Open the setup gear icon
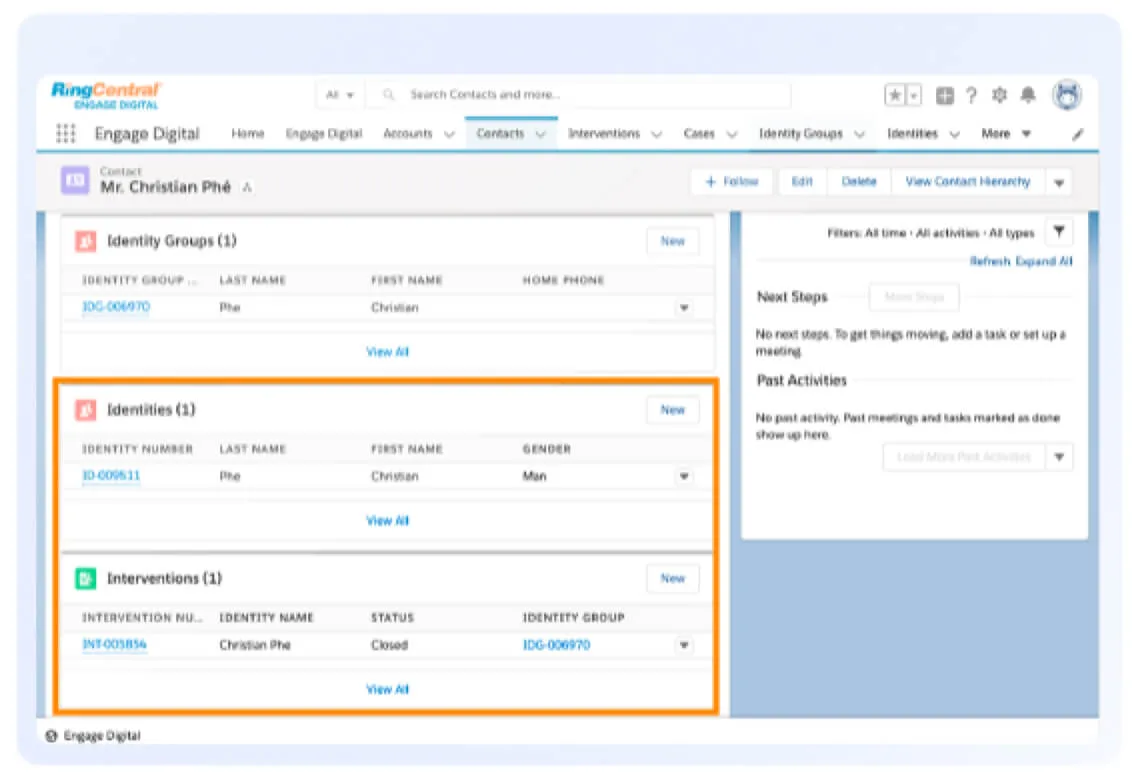The width and height of the screenshot is (1136, 772). point(999,95)
